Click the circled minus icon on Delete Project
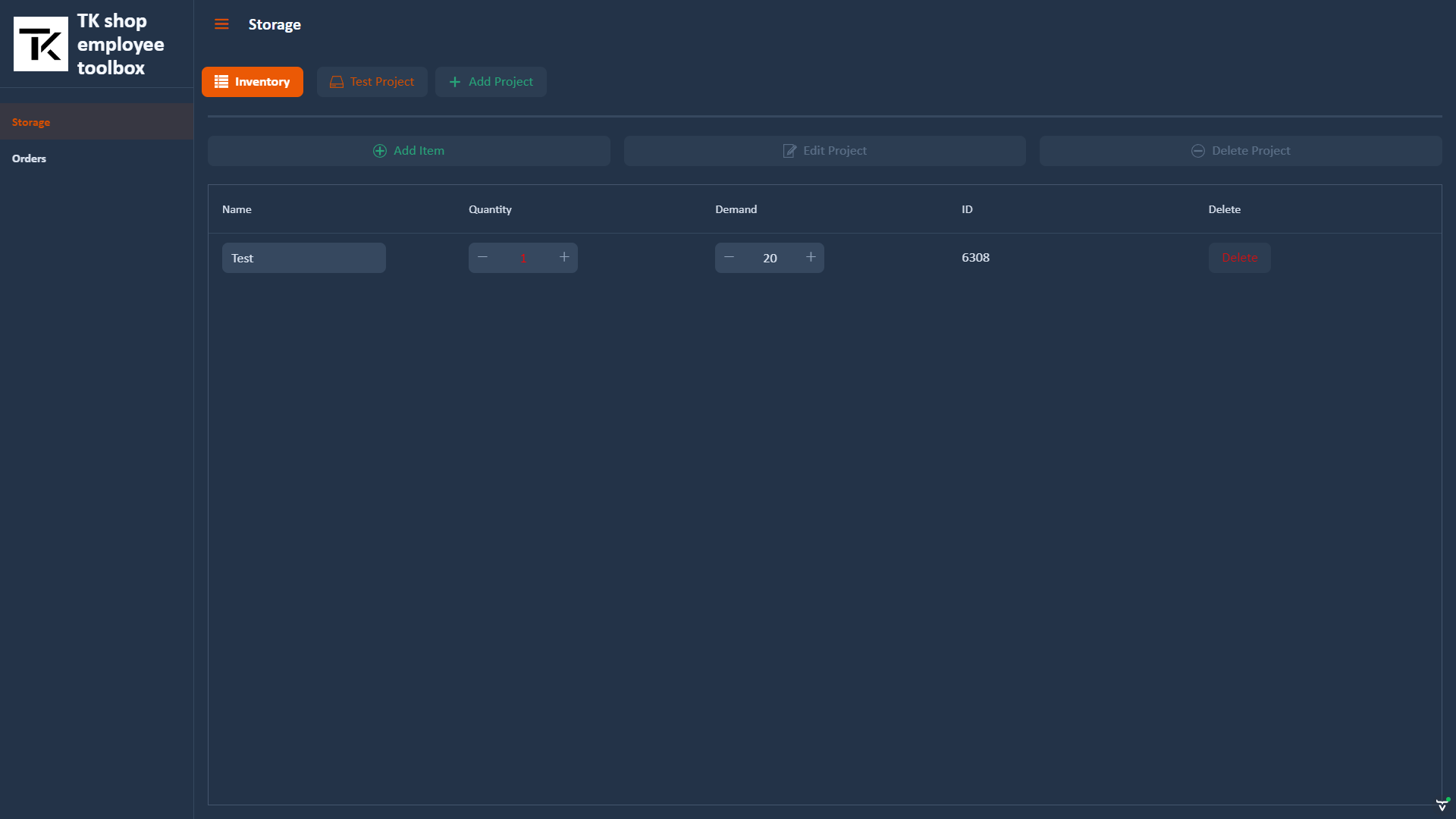 [x=1197, y=151]
